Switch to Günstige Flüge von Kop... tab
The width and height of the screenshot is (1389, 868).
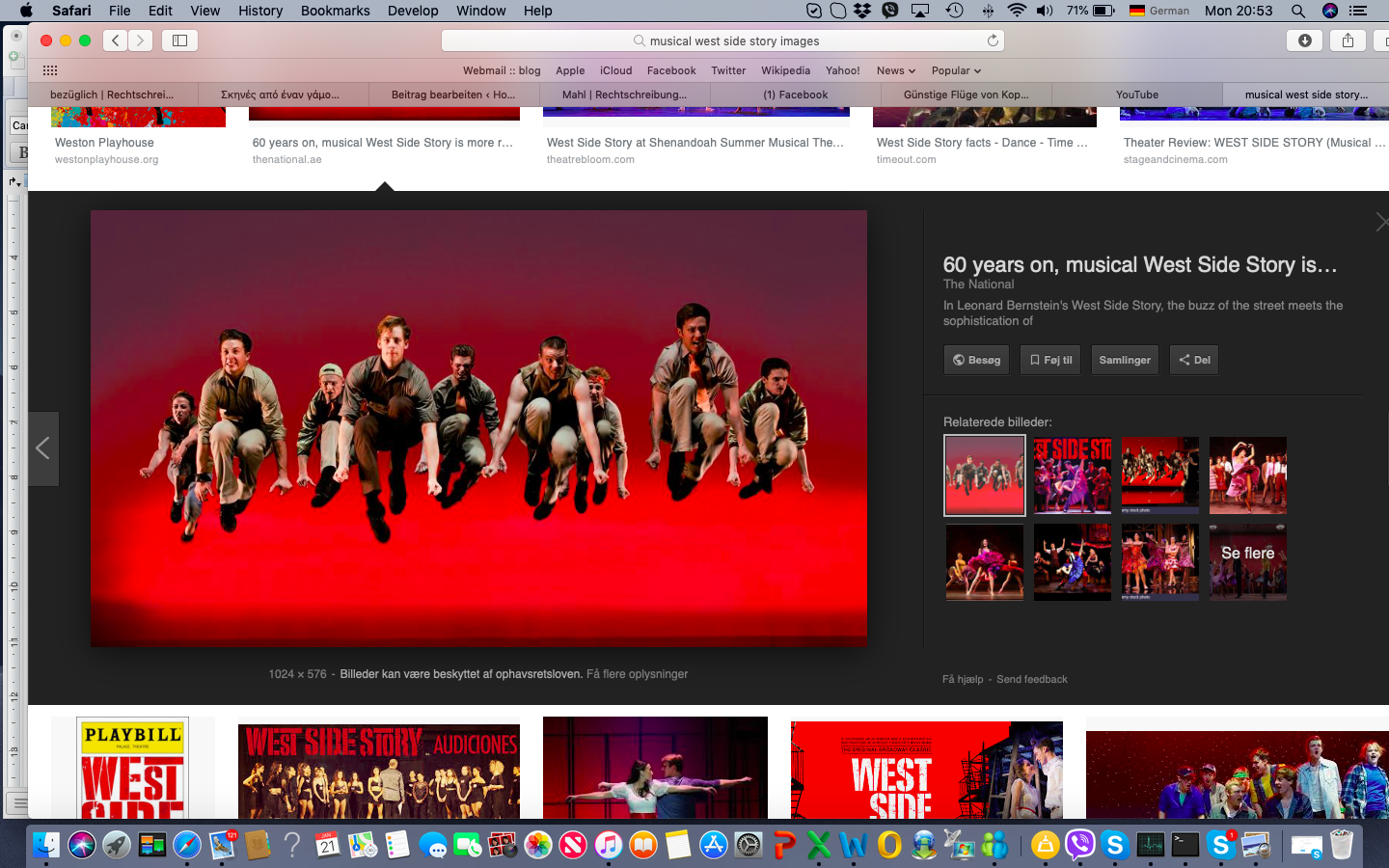967,95
